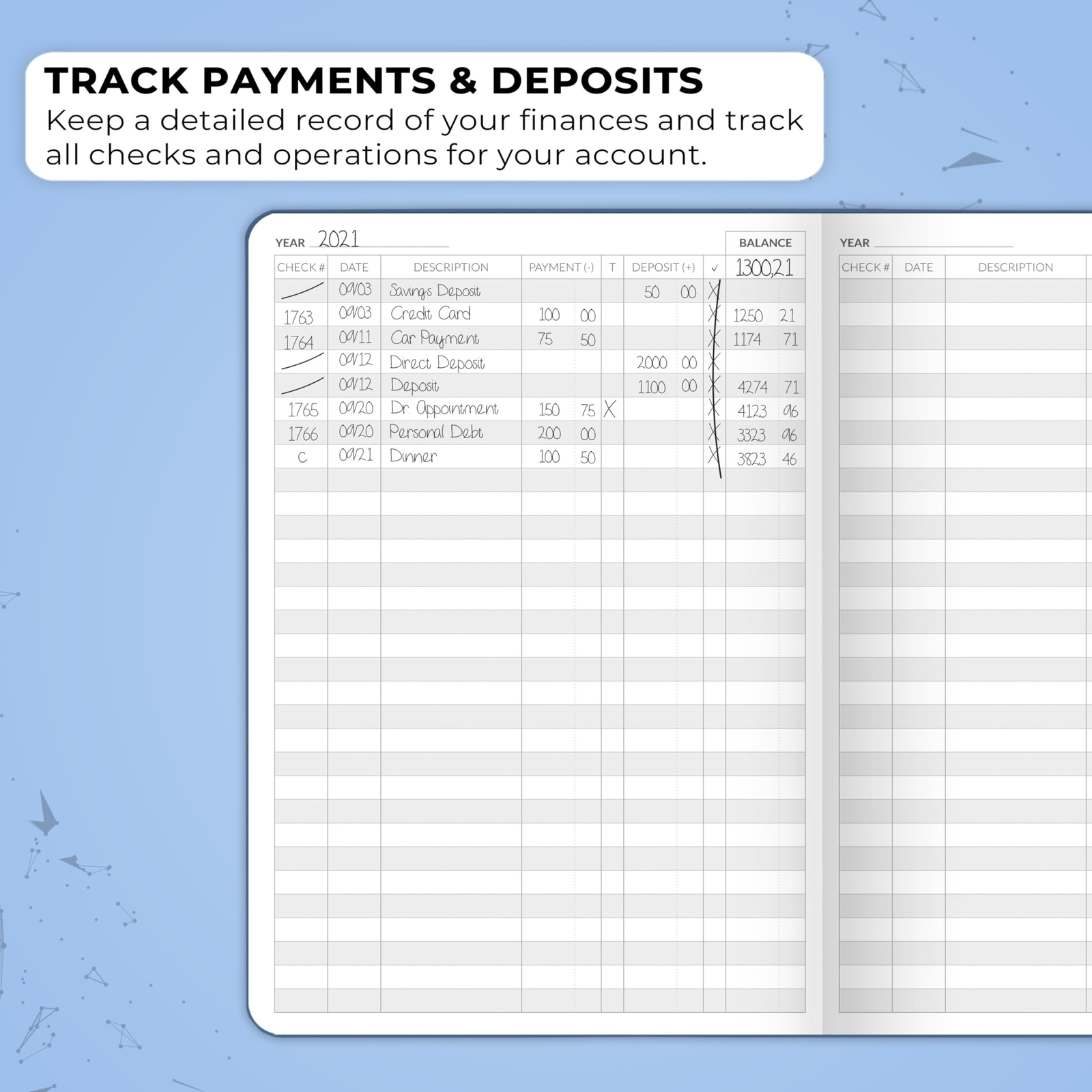The image size is (1092, 1092).
Task: Click the 2000 00 deposit amount
Action: pyautogui.click(x=667, y=362)
